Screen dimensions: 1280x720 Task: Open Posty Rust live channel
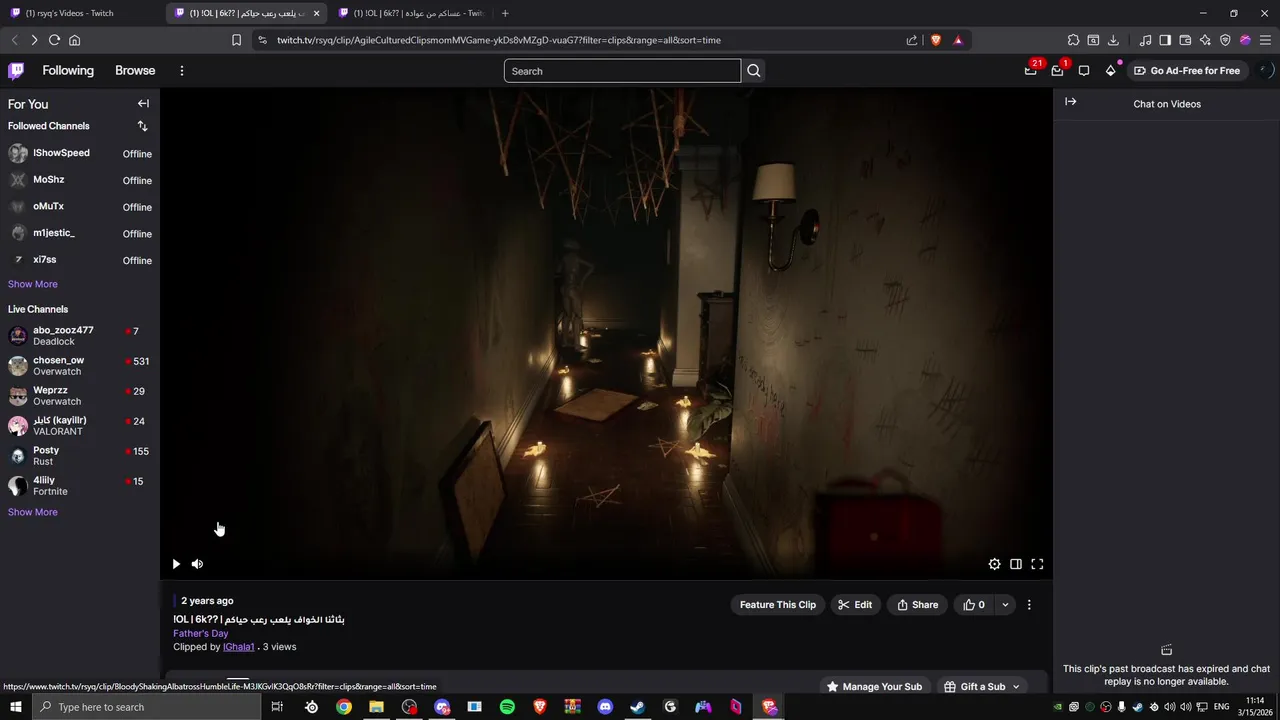(x=80, y=456)
